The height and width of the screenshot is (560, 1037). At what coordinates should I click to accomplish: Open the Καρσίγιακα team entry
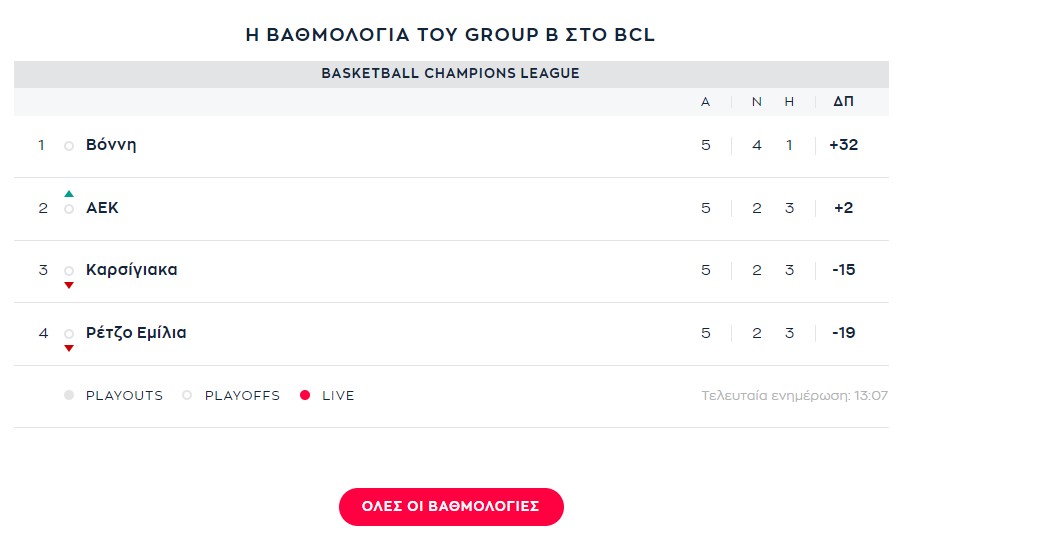tap(132, 270)
